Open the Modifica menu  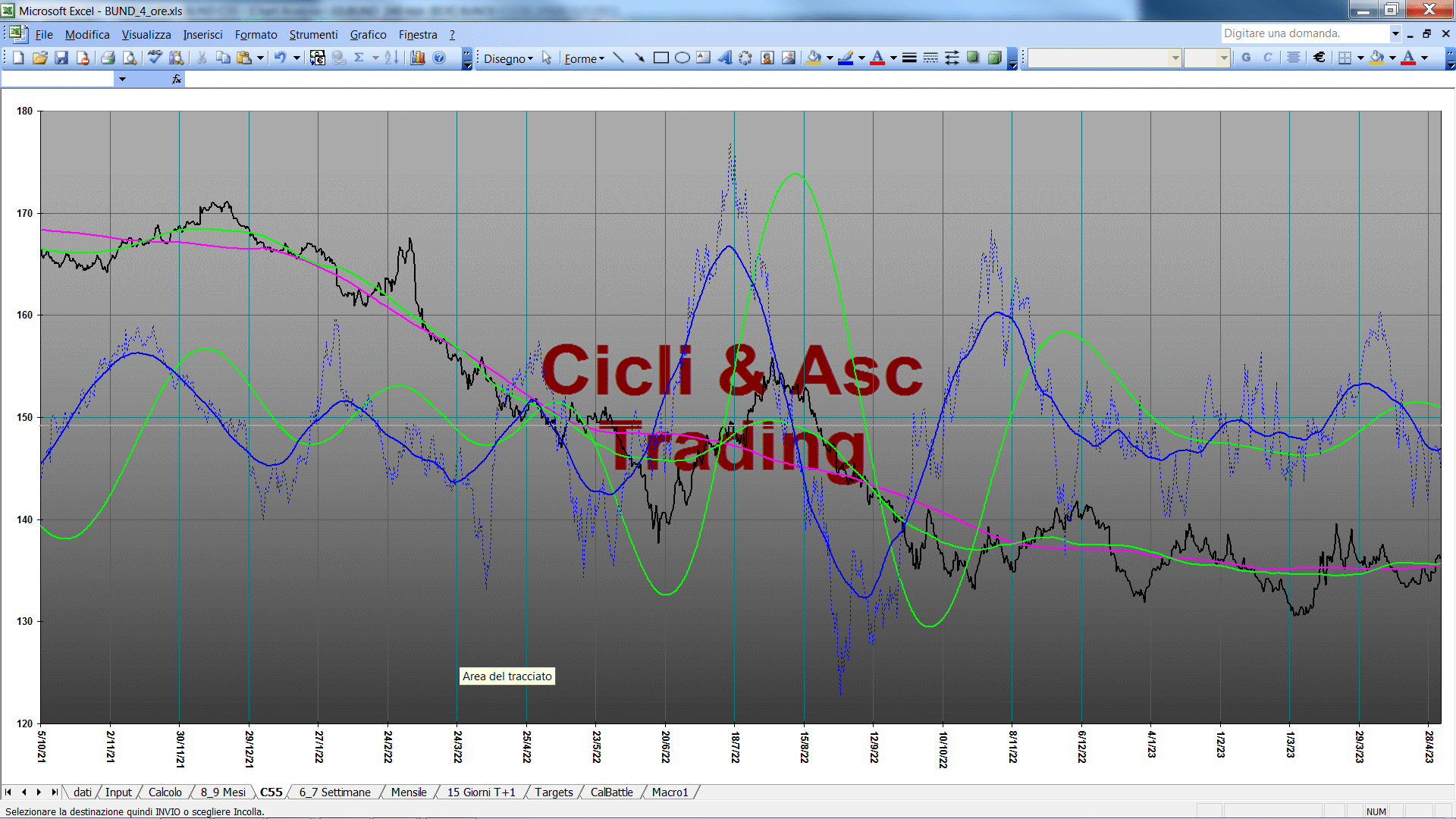87,34
